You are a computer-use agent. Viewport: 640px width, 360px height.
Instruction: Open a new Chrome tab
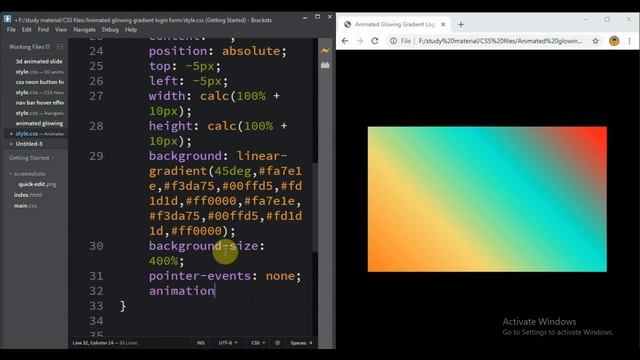tap(461, 24)
